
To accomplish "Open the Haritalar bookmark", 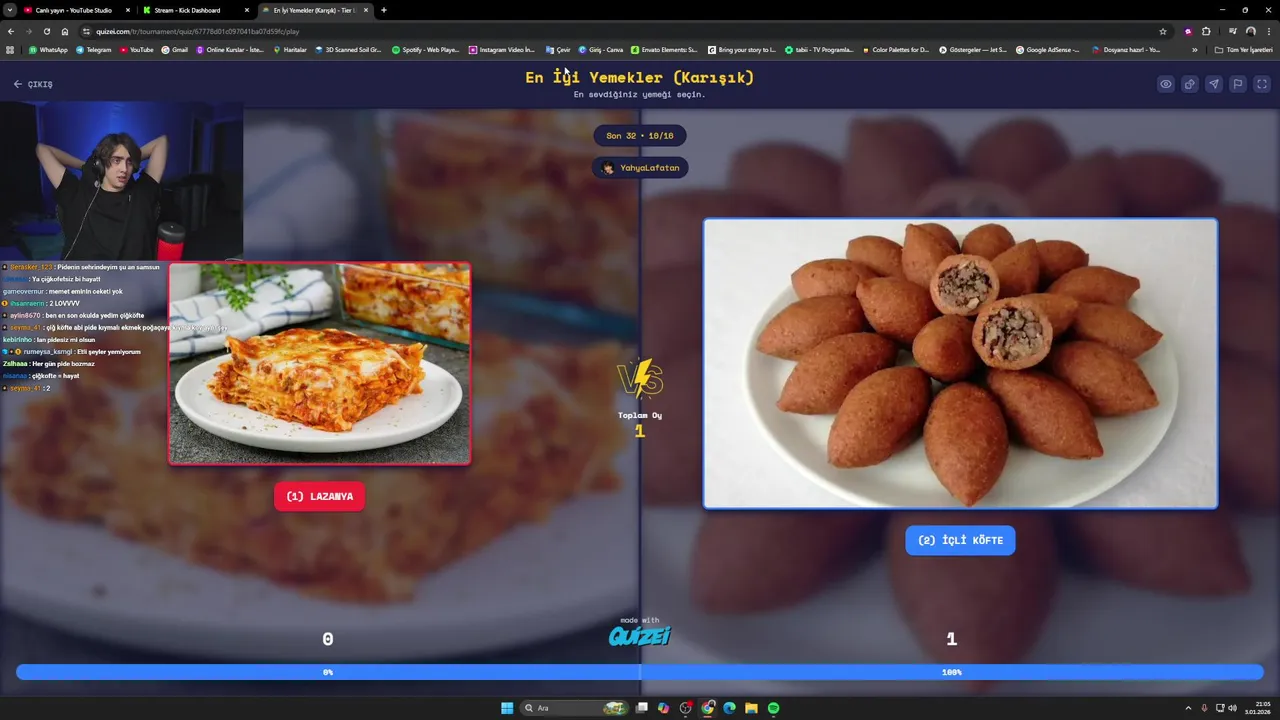I will click(x=291, y=49).
